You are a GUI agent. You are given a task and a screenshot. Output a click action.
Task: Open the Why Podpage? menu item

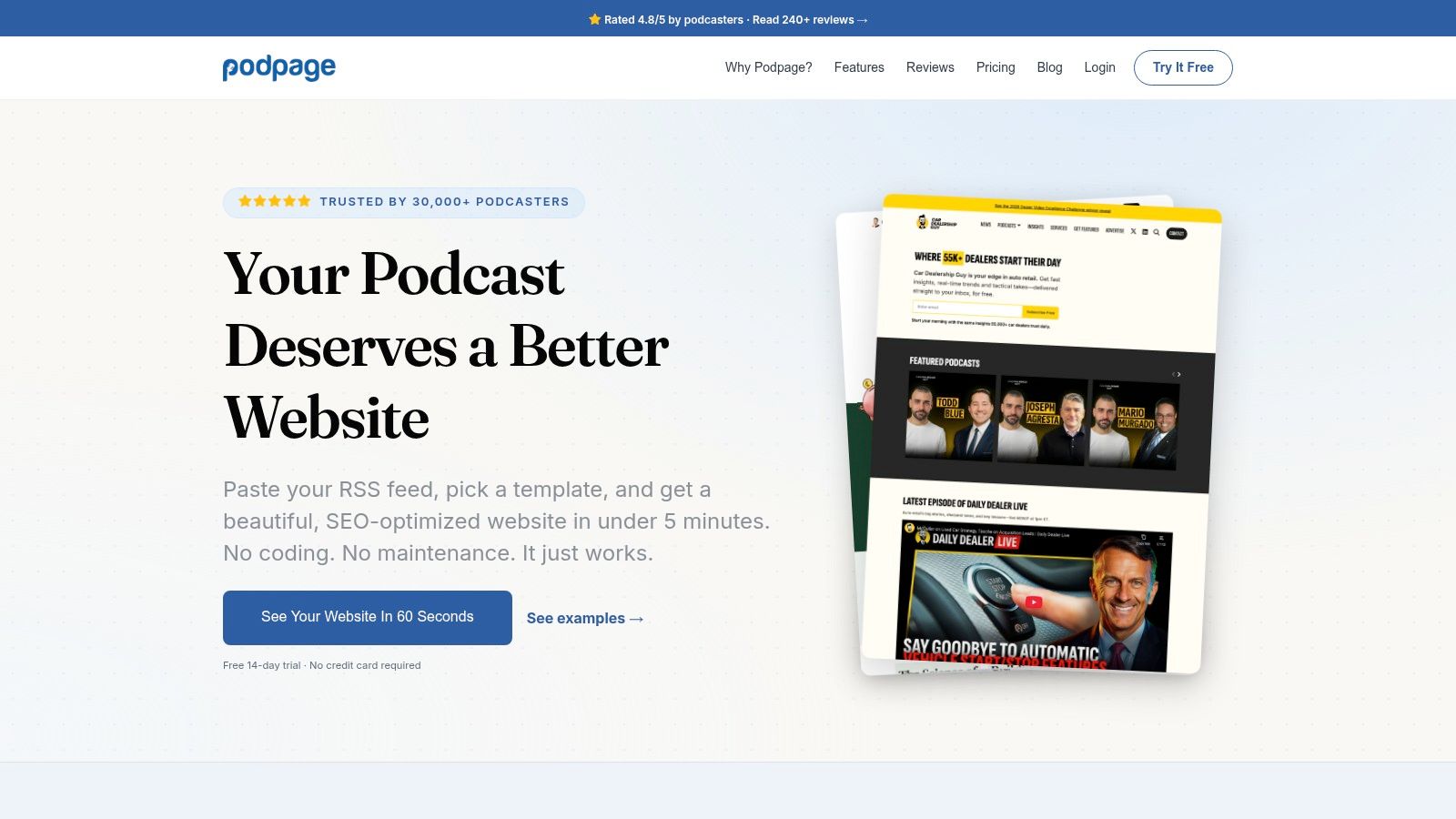click(x=768, y=67)
